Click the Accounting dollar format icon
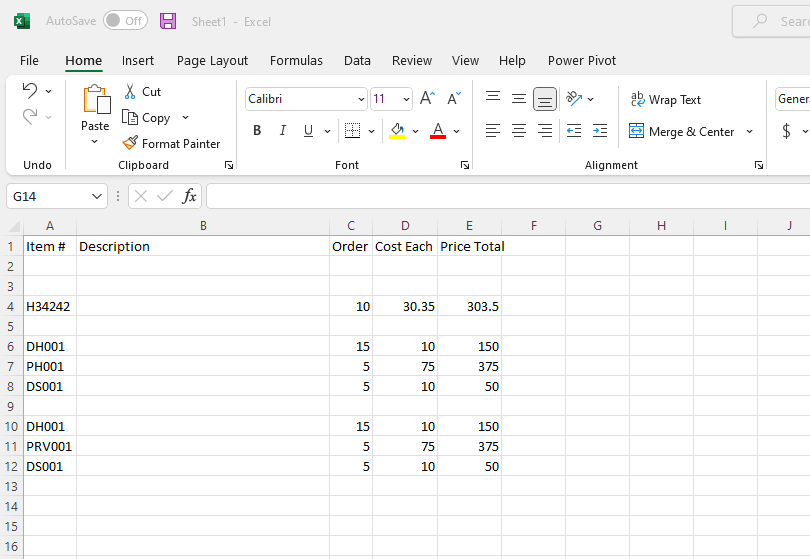Viewport: 810px width, 559px height. coord(786,131)
